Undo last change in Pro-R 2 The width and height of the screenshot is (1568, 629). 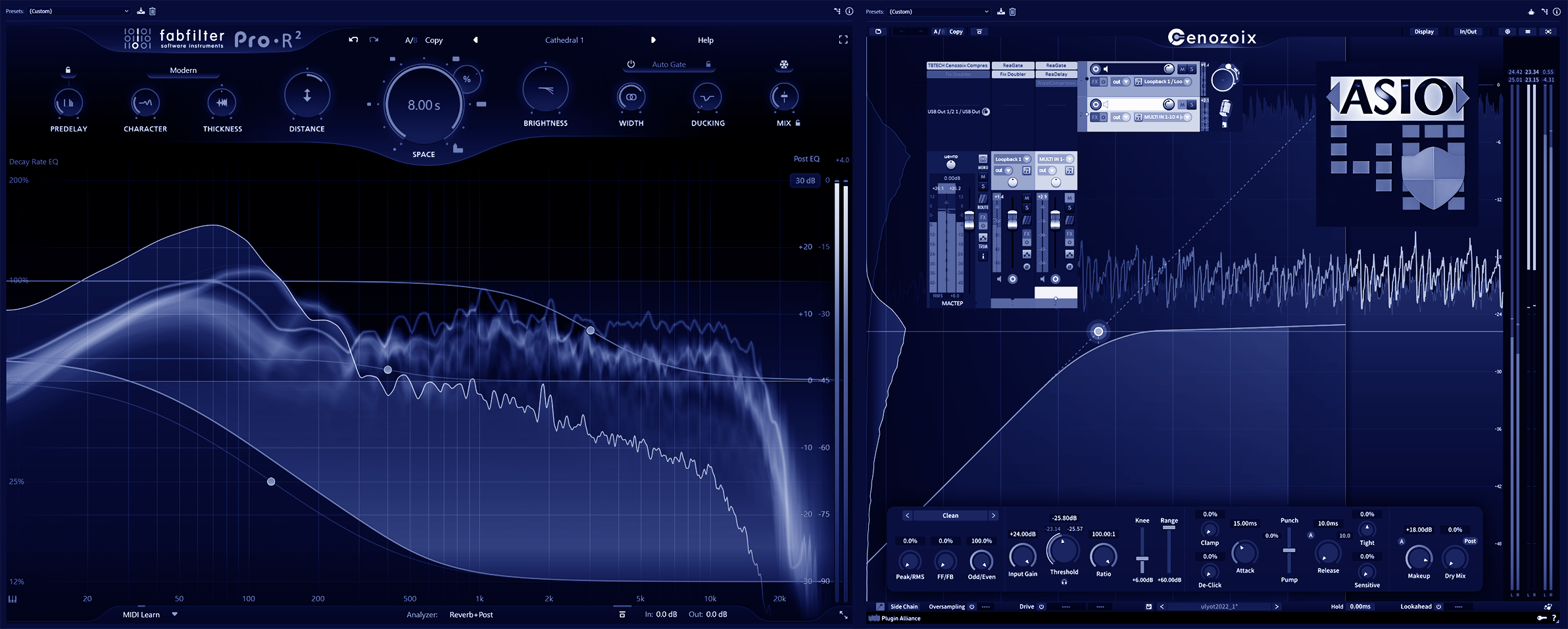point(353,39)
